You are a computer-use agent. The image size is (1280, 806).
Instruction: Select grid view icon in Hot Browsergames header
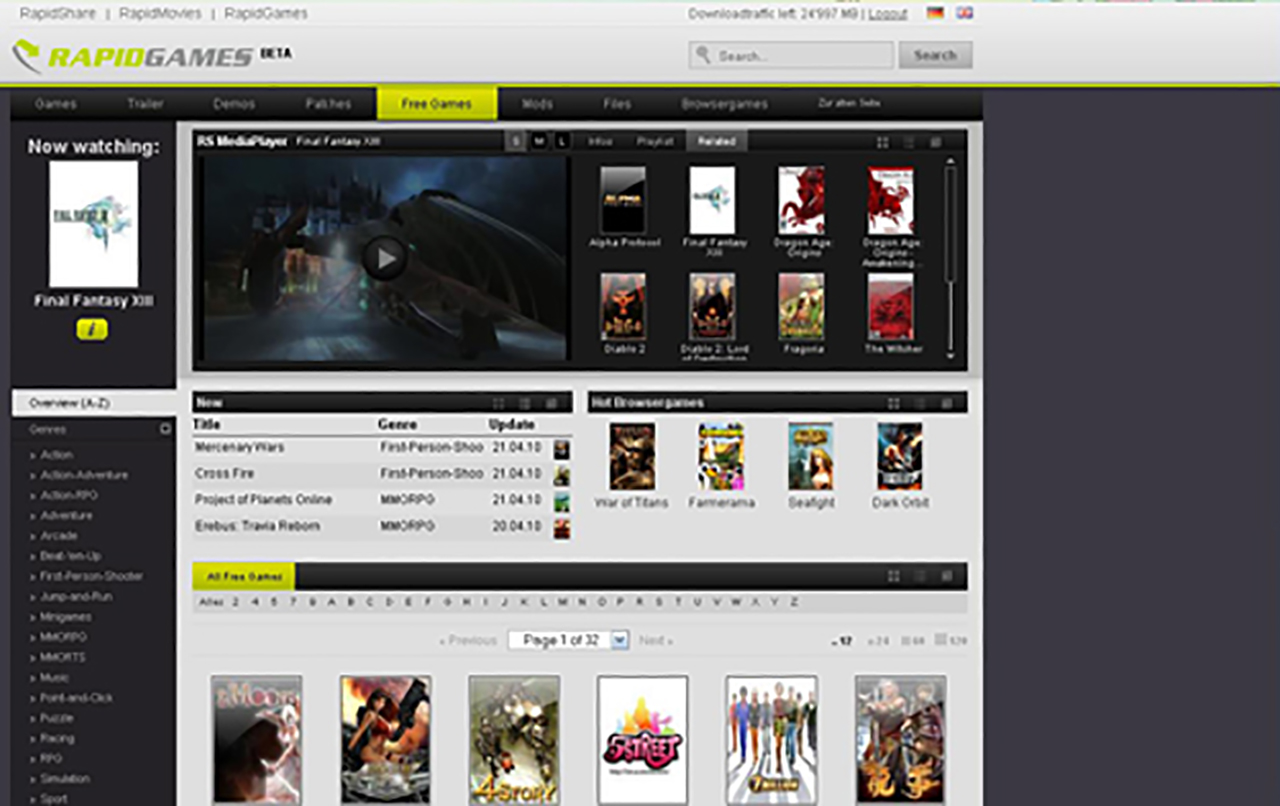[894, 403]
